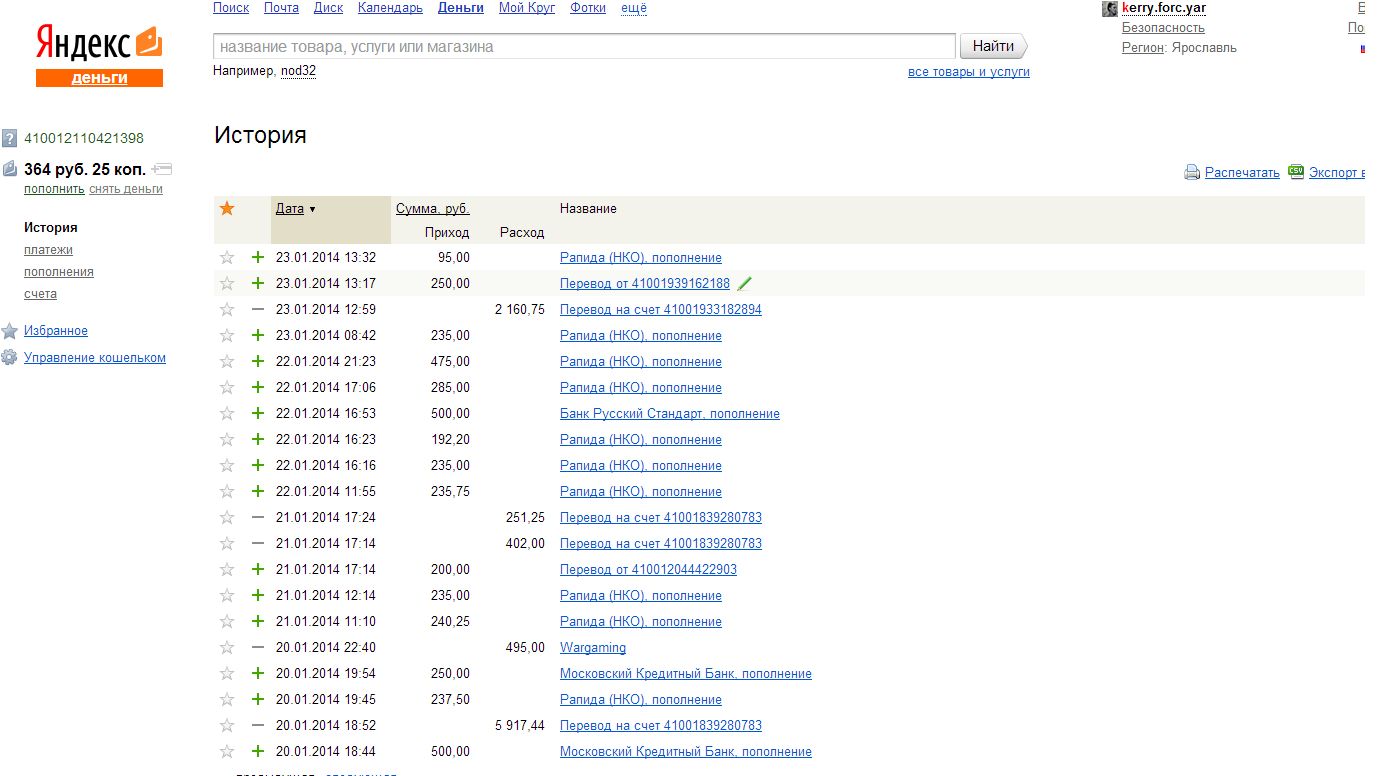Open the ещё services dropdown
The image size is (1393, 776).
click(634, 8)
